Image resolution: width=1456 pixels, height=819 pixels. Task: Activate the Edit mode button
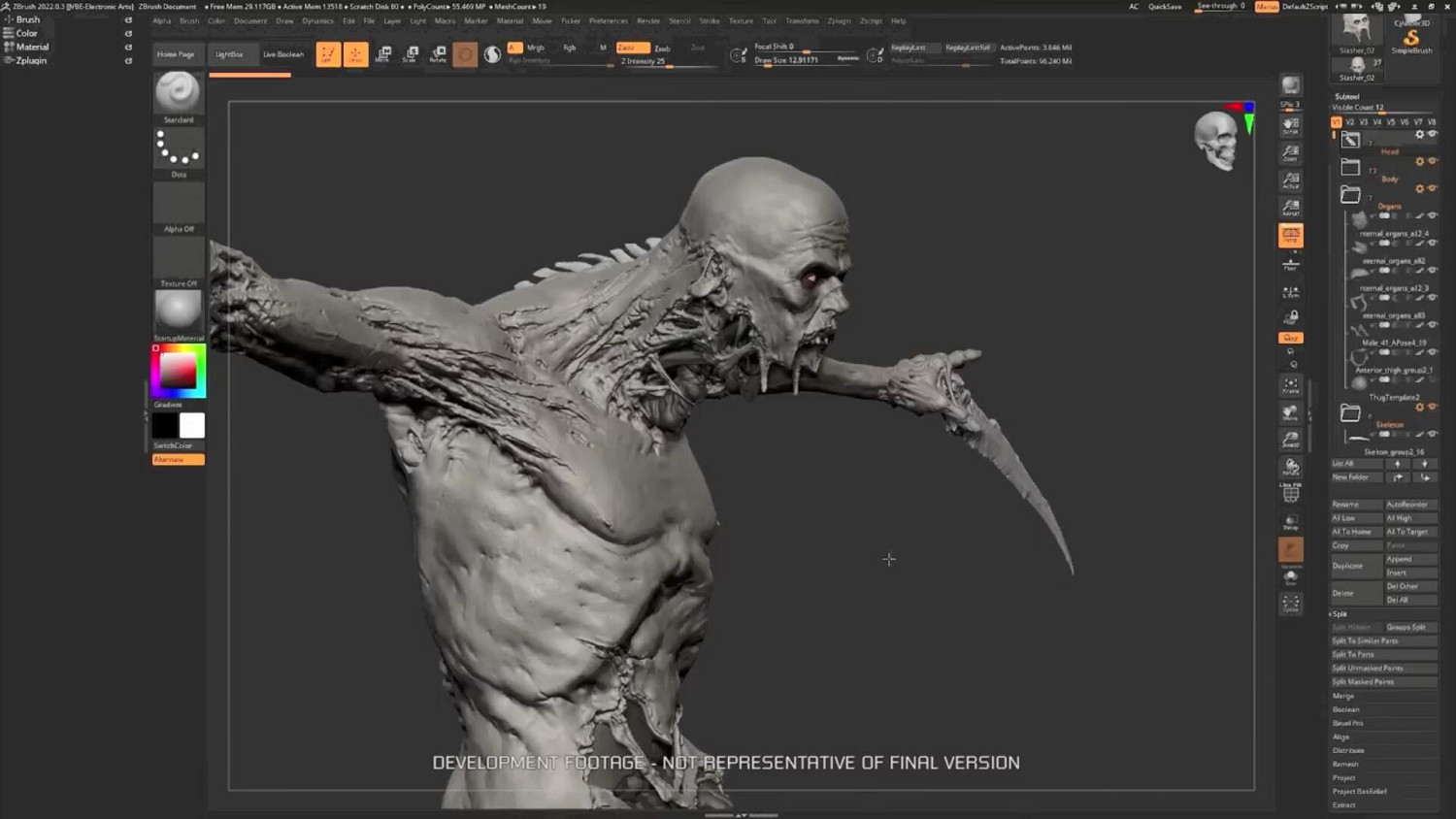click(328, 54)
